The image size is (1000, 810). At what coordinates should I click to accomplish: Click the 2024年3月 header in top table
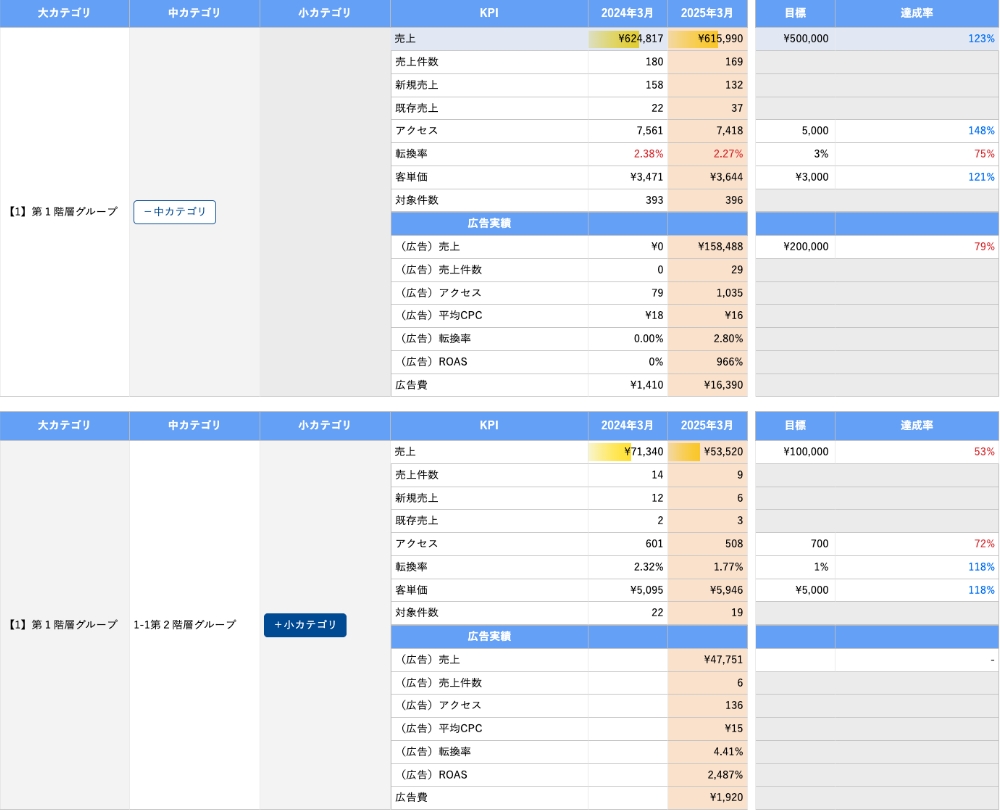coord(627,13)
